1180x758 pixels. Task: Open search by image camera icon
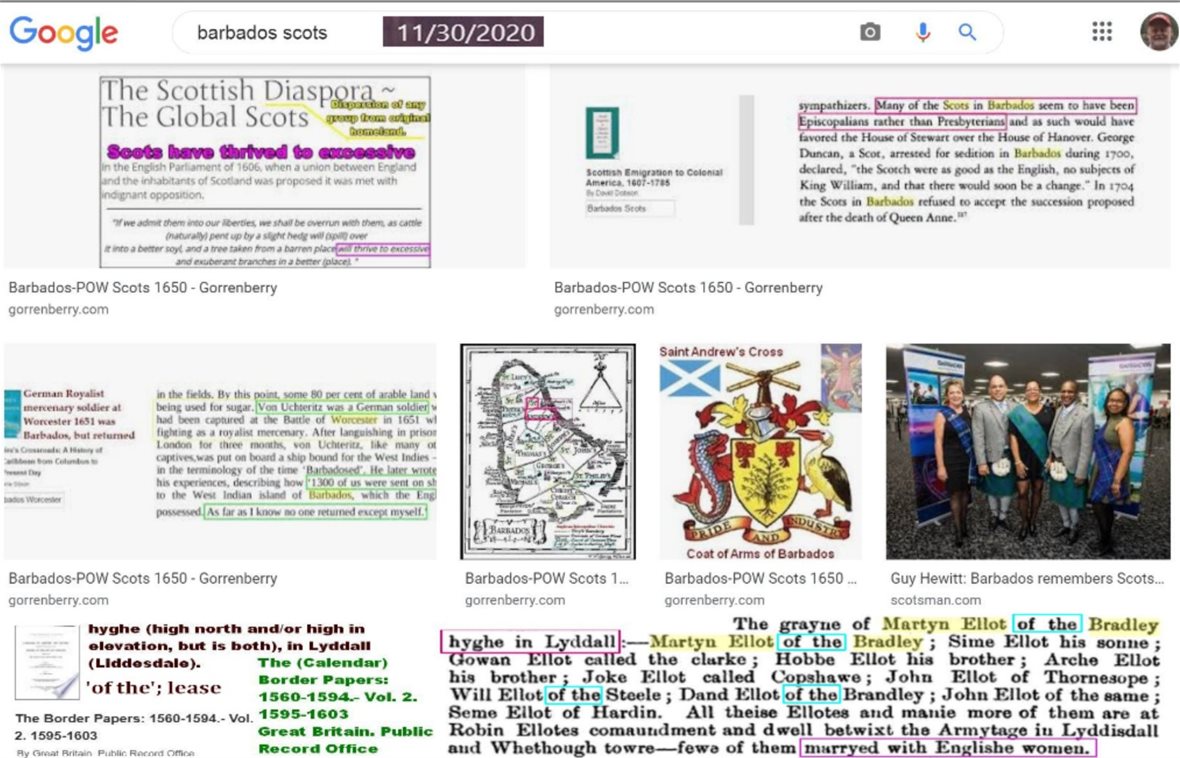[x=870, y=32]
